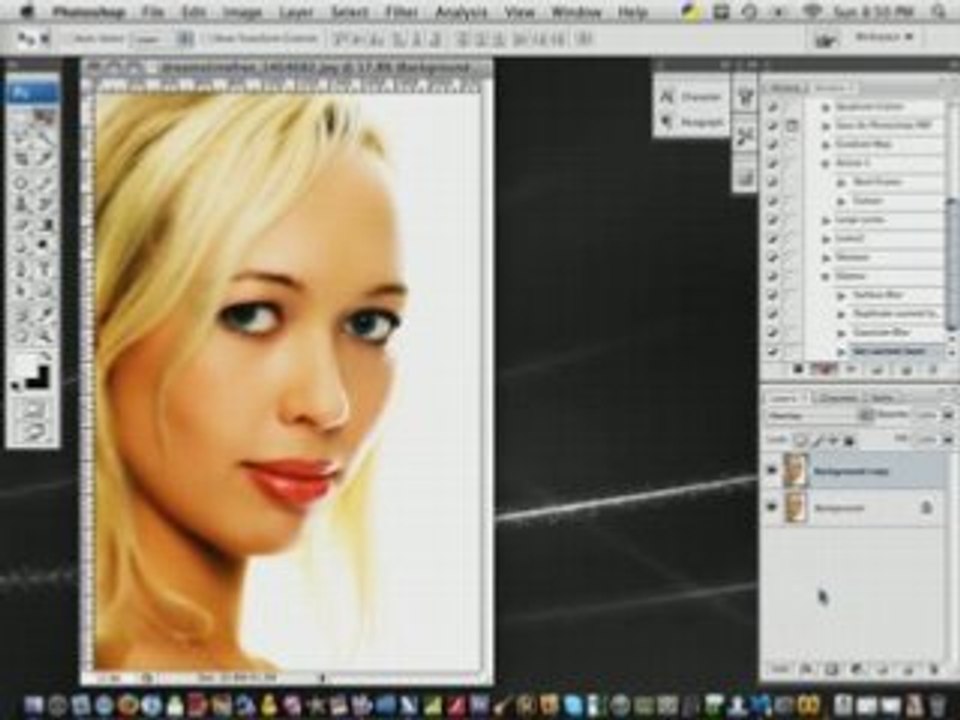Collapse the Action 1 group
The height and width of the screenshot is (720, 960).
[x=827, y=163]
